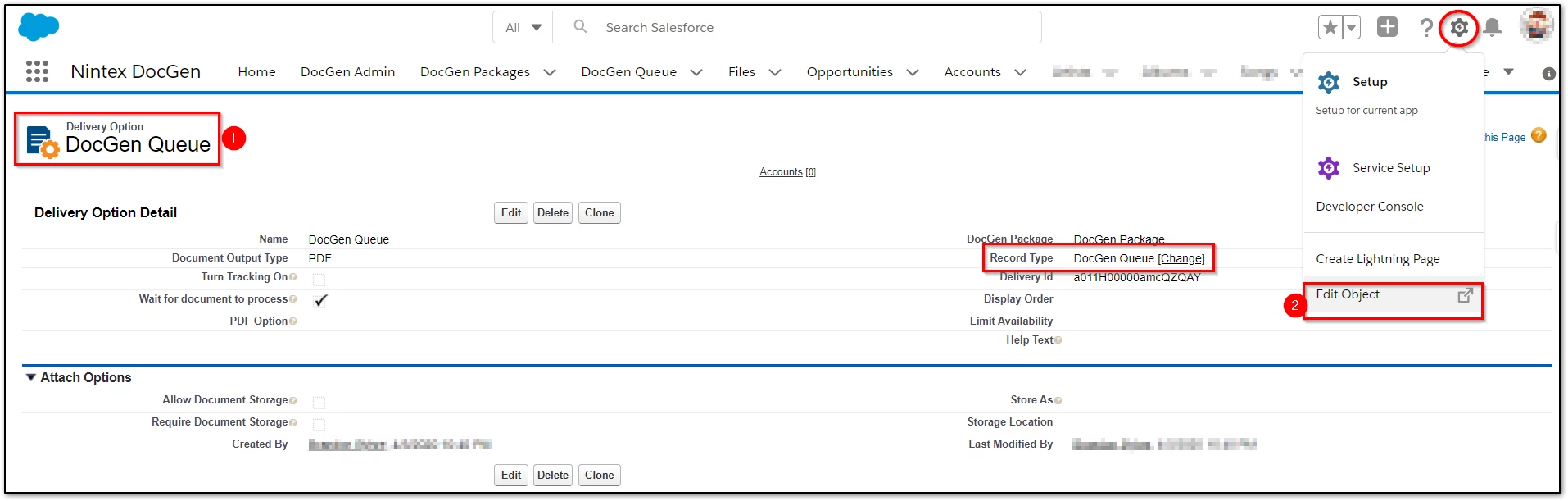
Task: Open the Accounts [0] related list link
Action: coord(787,172)
